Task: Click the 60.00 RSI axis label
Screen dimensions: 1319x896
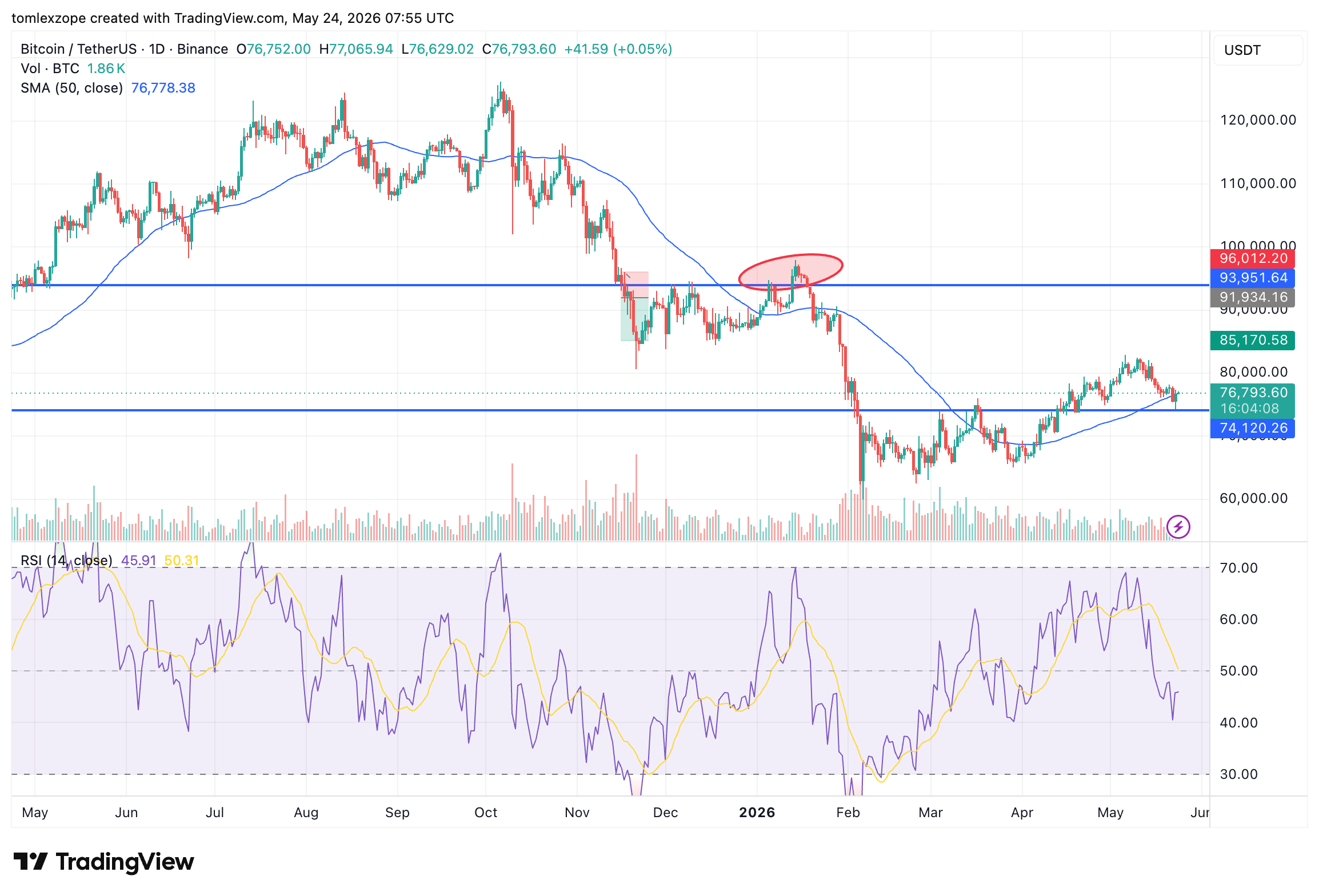Action: pyautogui.click(x=1239, y=619)
